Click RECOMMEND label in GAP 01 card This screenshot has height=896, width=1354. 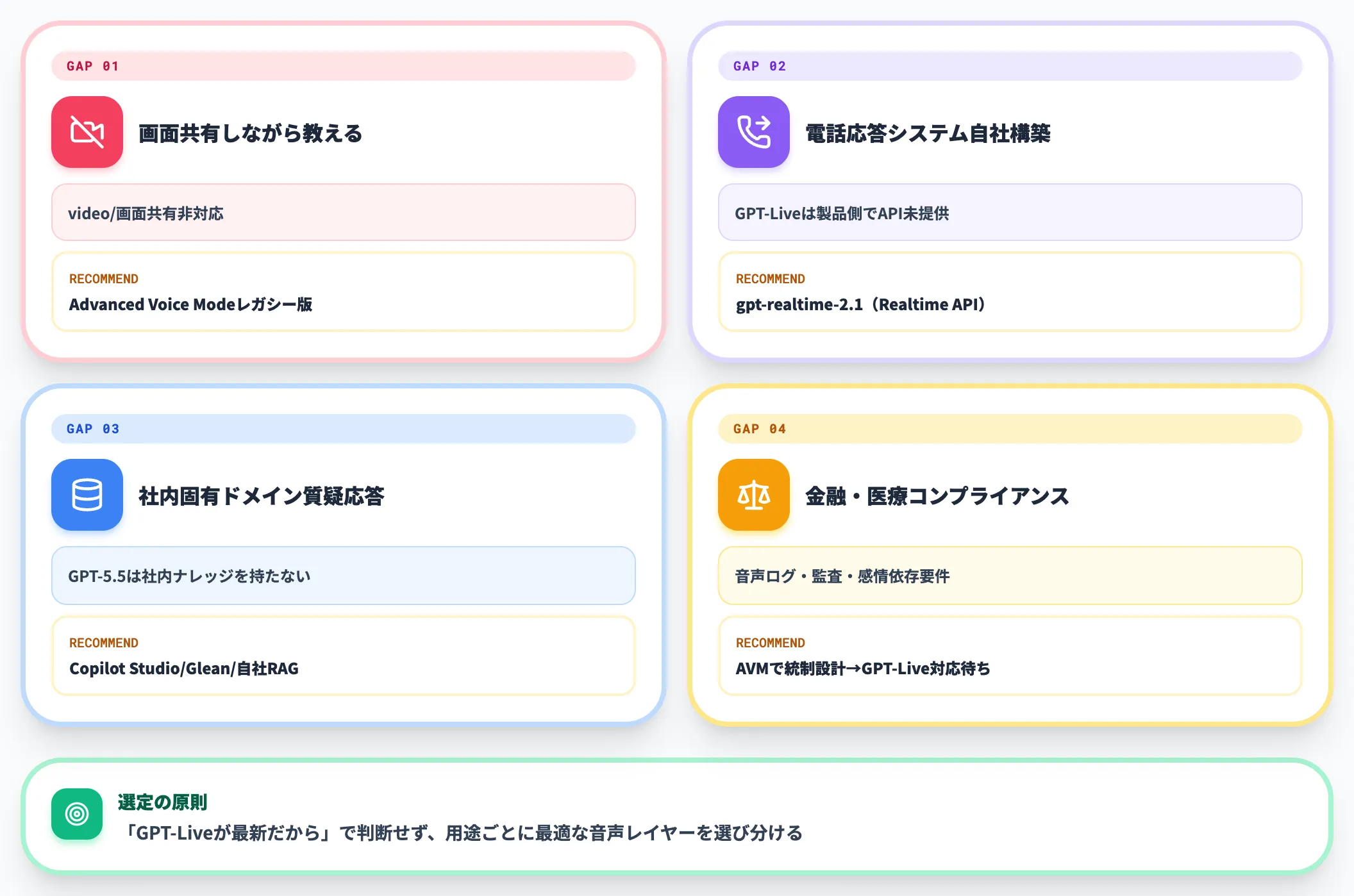[104, 279]
